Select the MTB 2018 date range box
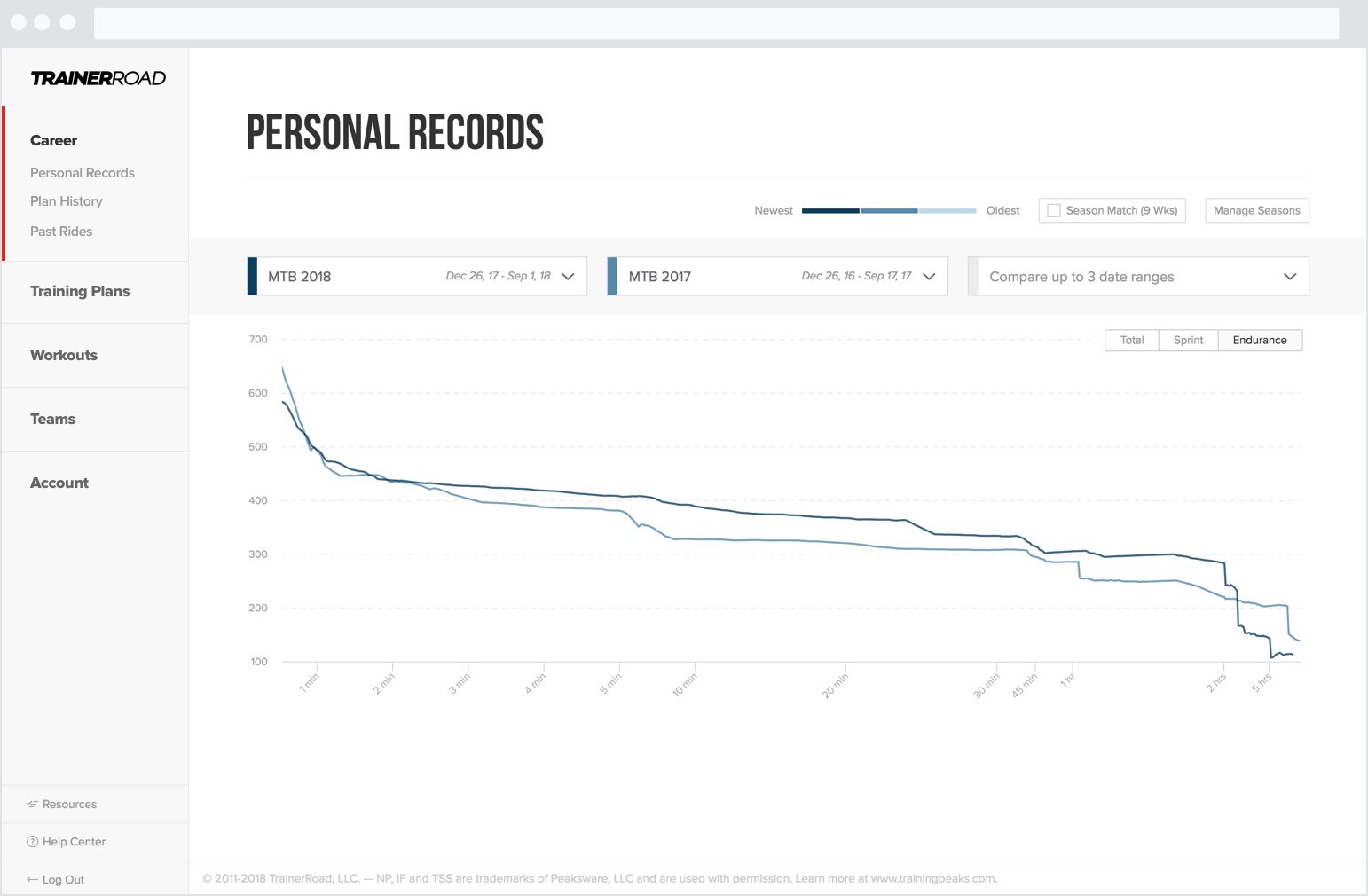This screenshot has width=1368, height=896. pyautogui.click(x=417, y=276)
